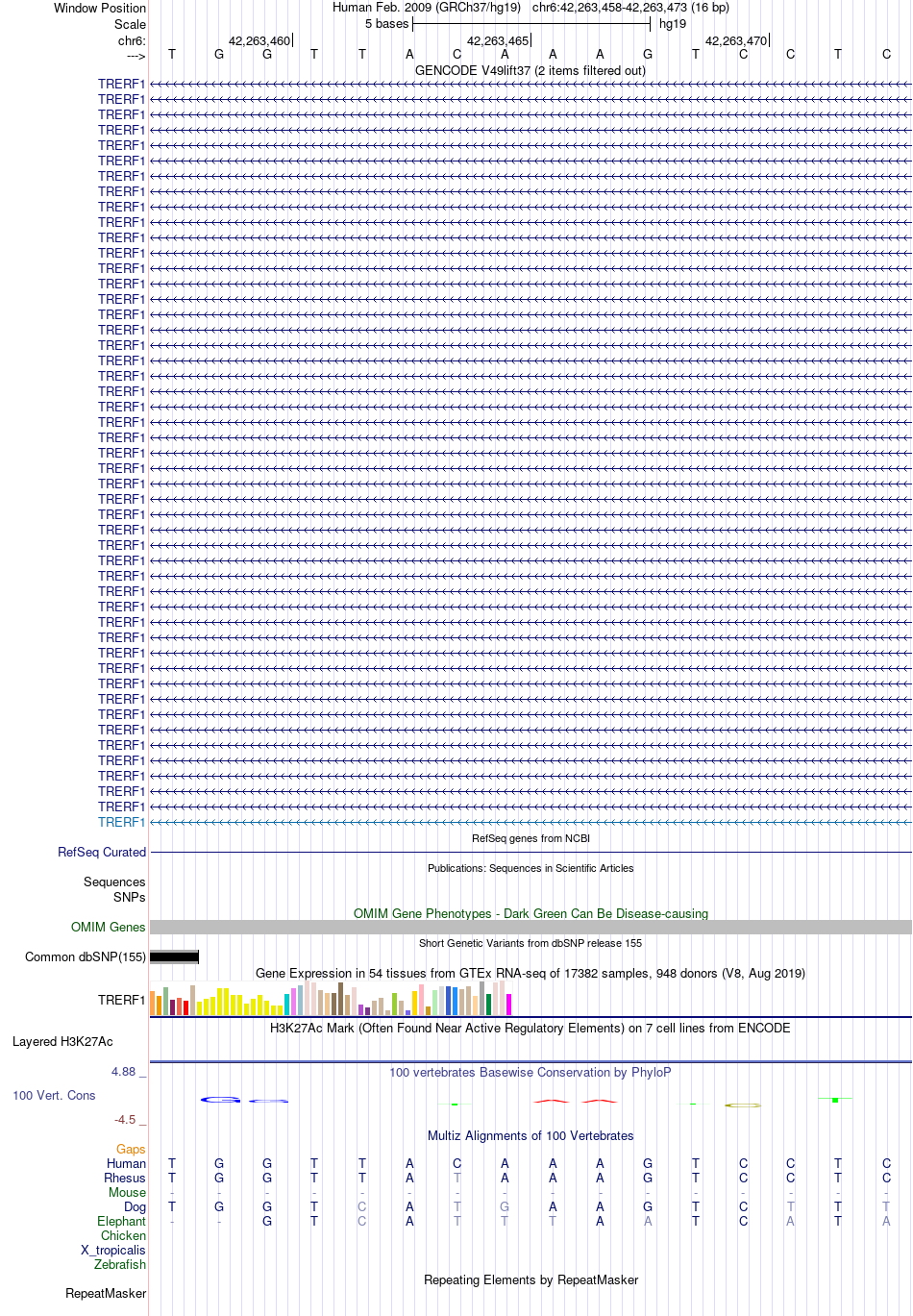The width and height of the screenshot is (913, 1316).
Task: Click the dark green bar in GTEx chart
Action: point(488,1005)
